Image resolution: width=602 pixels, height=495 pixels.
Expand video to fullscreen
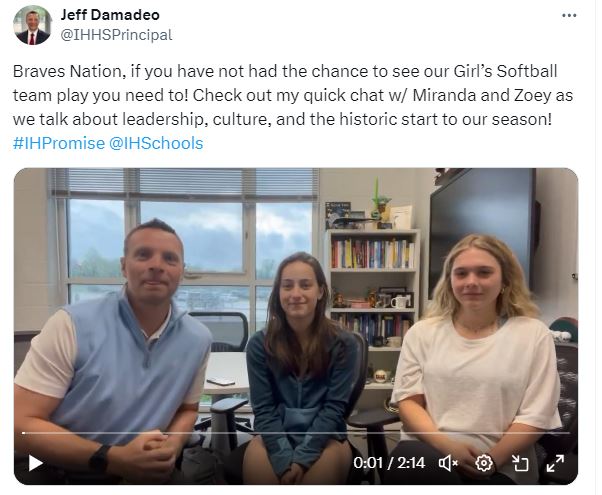coord(555,463)
